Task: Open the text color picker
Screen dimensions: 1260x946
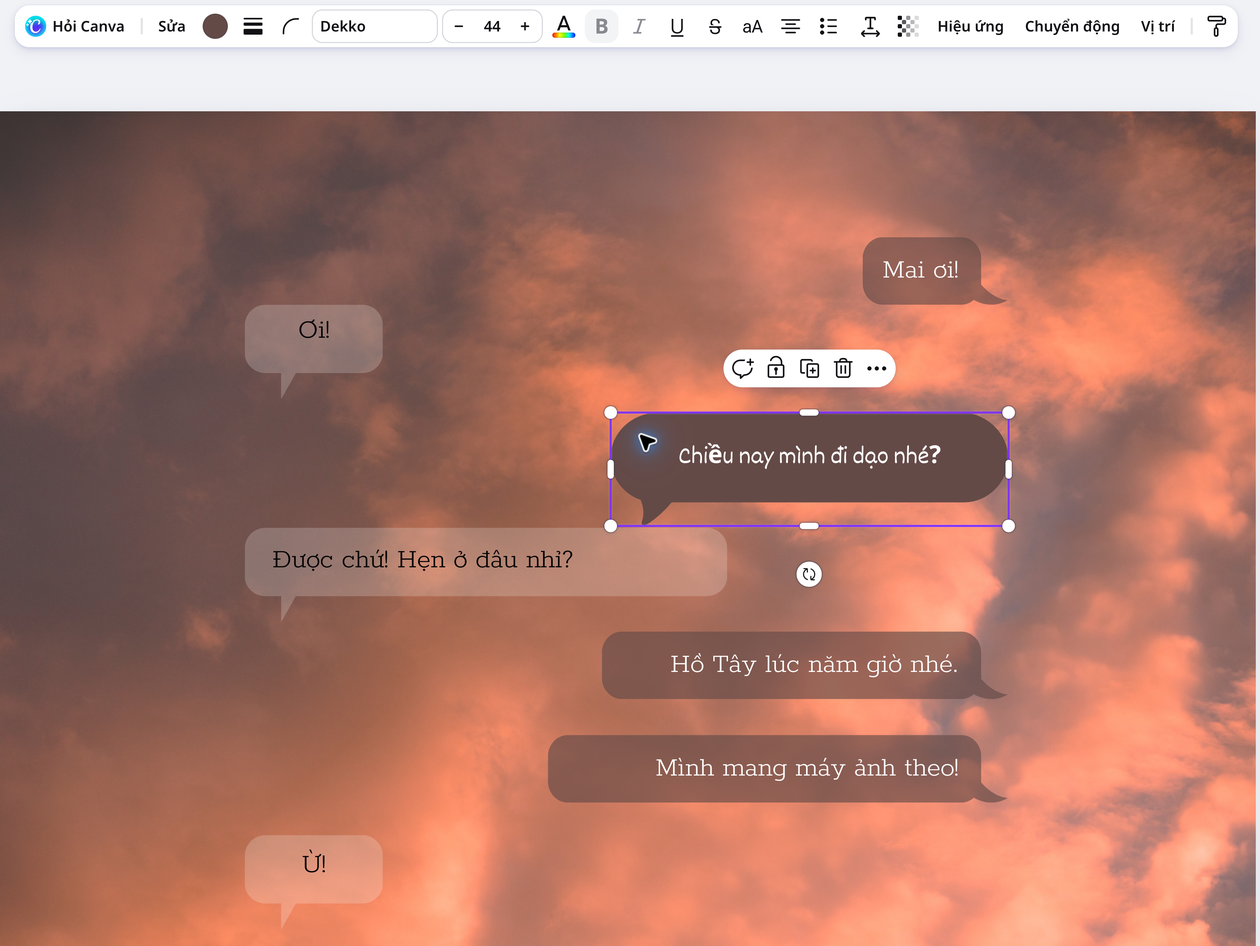Action: coord(564,26)
